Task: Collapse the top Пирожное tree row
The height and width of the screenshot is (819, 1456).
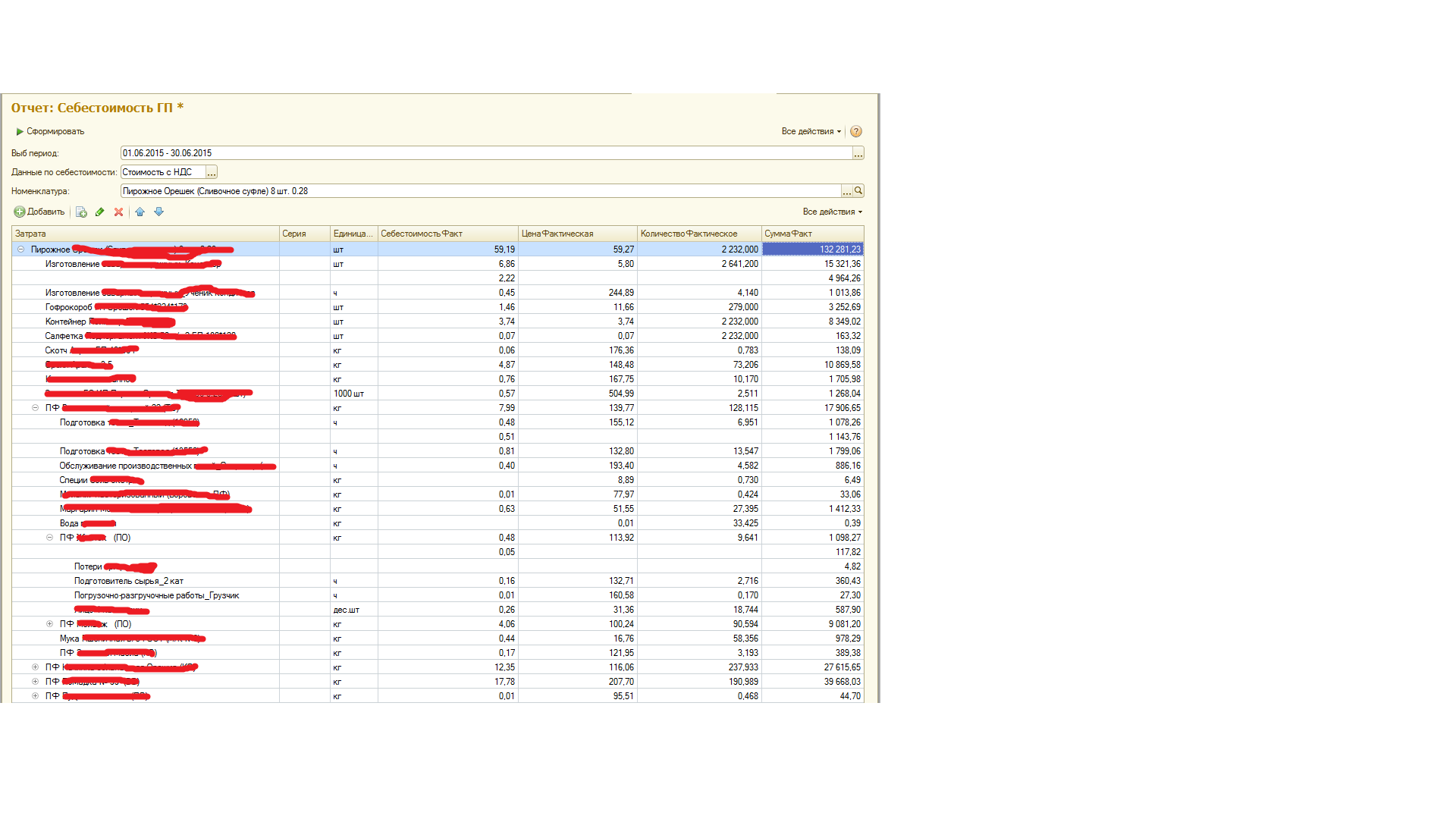Action: [x=20, y=249]
